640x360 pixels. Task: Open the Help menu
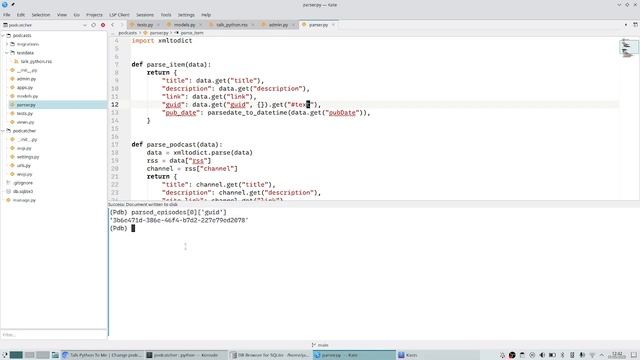[206, 15]
